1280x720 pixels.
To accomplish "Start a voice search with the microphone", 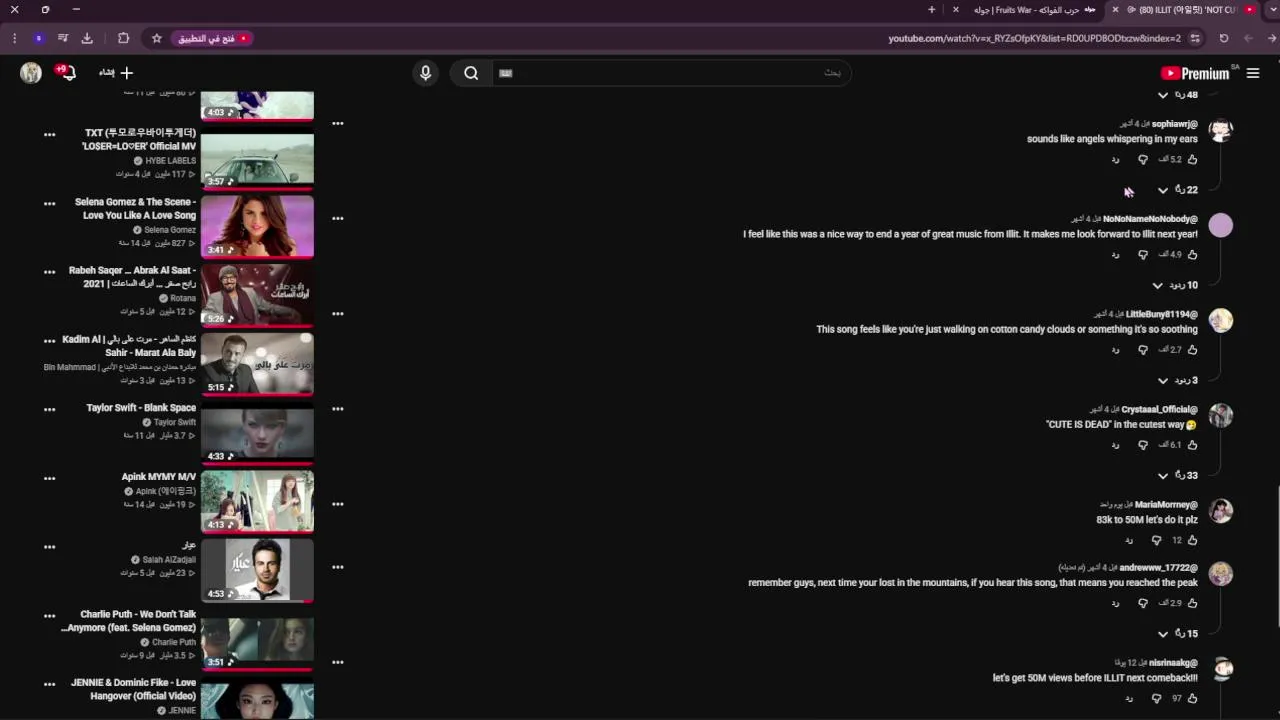I will click(x=425, y=73).
